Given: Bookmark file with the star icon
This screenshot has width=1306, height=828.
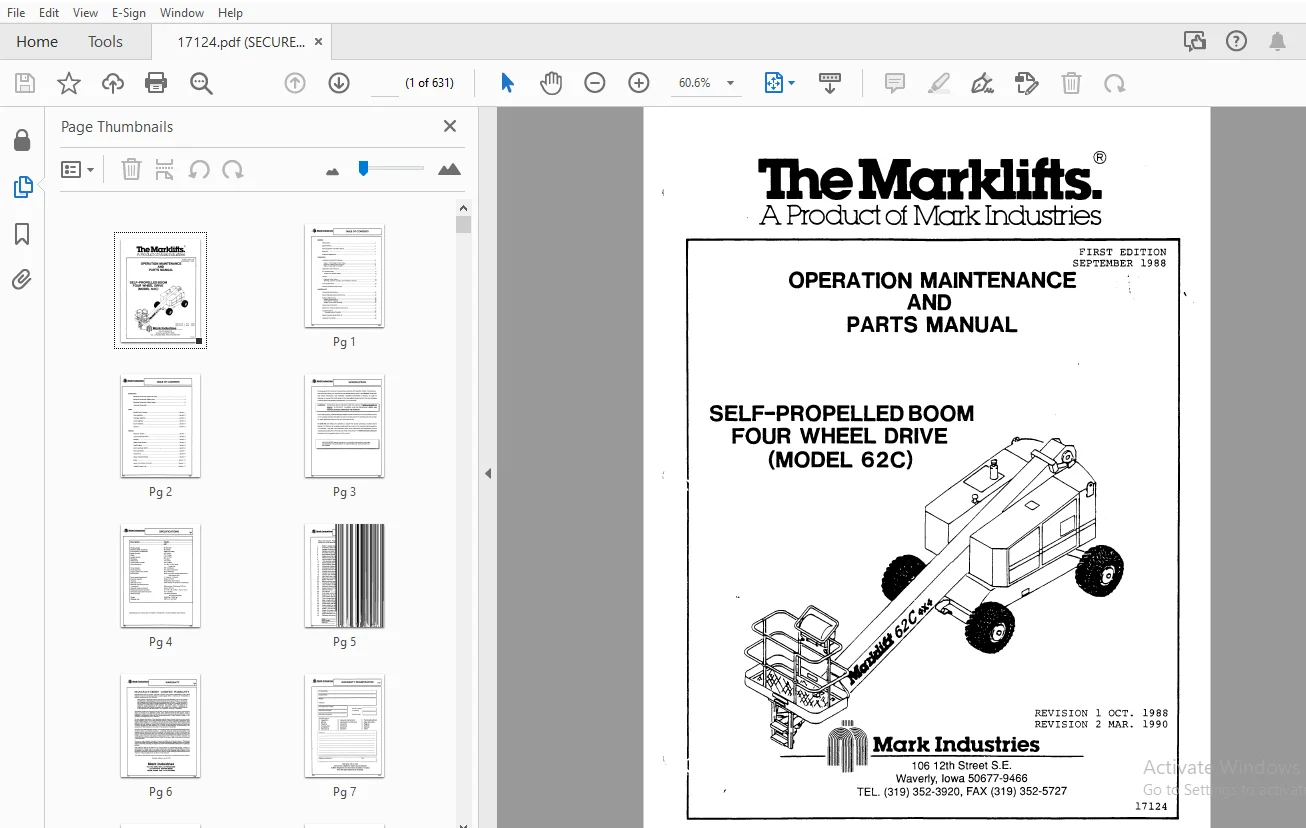Looking at the screenshot, I should 69,83.
